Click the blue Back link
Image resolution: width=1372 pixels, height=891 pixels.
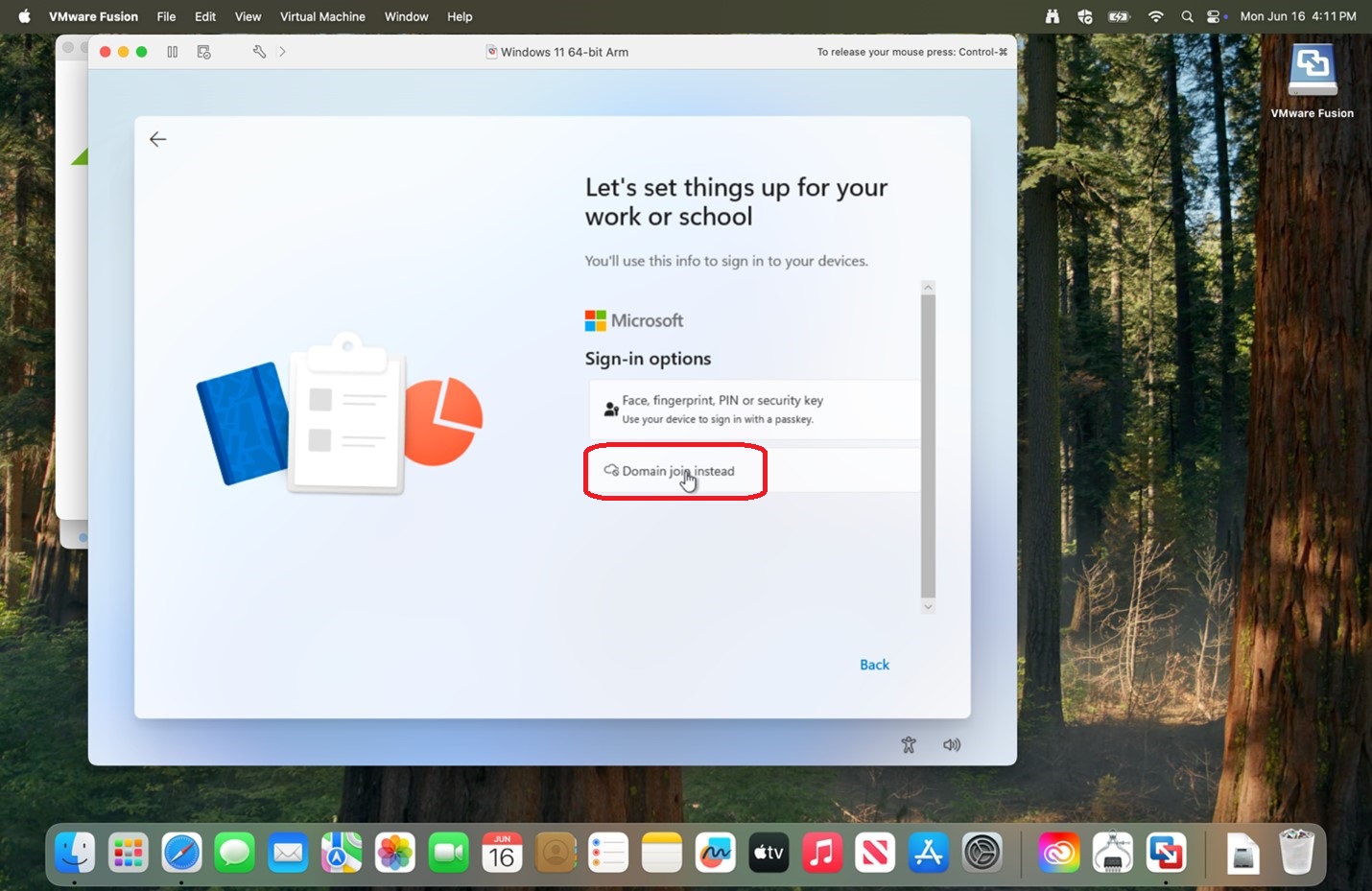[874, 665]
